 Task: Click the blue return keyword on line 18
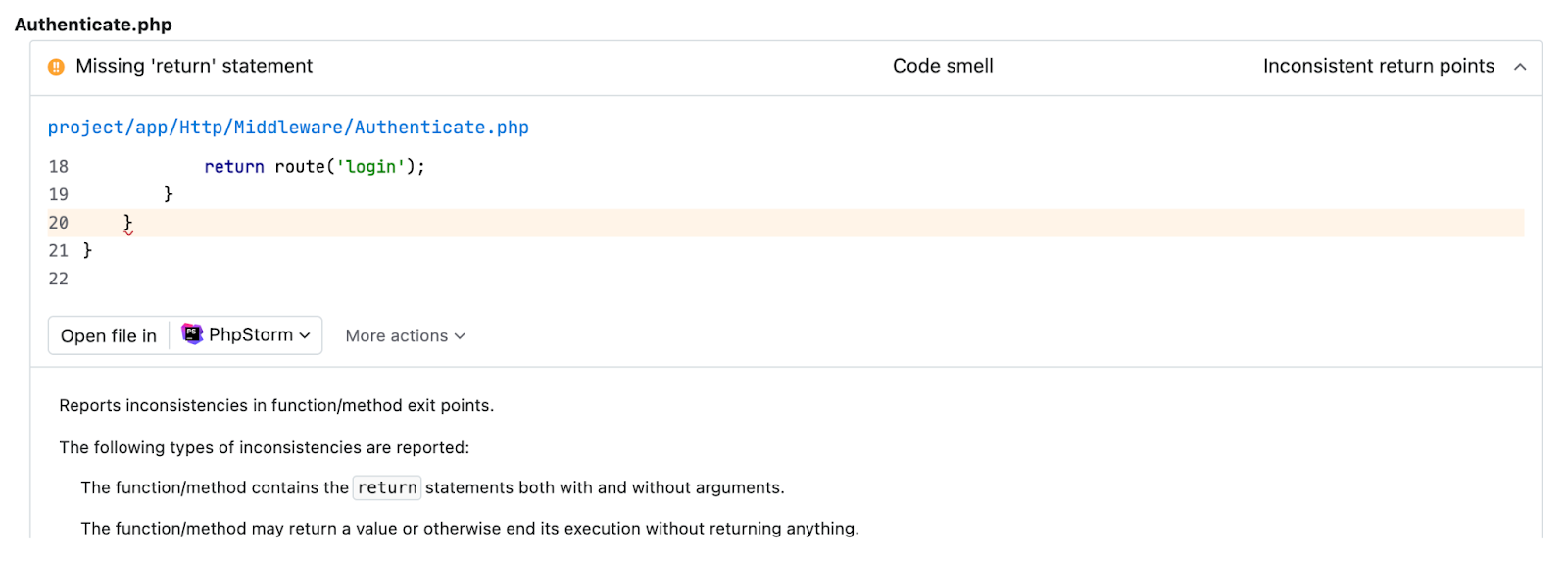[x=234, y=167]
